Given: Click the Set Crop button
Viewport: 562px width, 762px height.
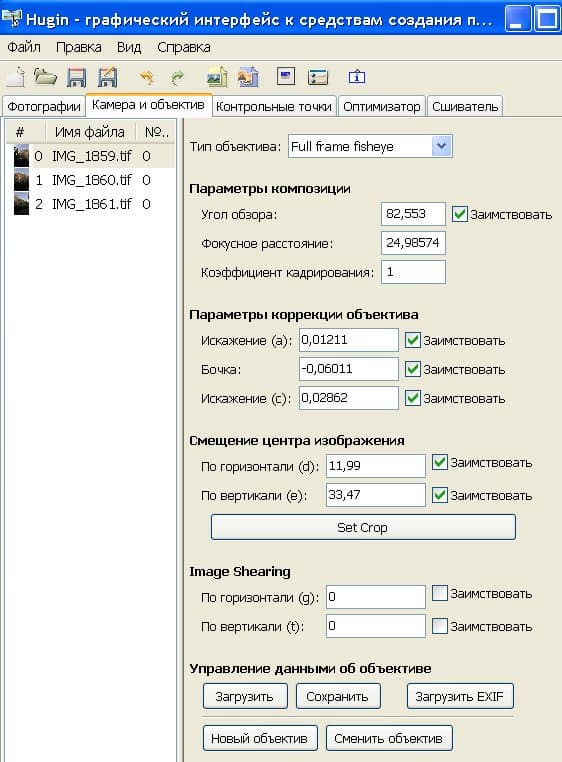Looking at the screenshot, I should pos(363,527).
